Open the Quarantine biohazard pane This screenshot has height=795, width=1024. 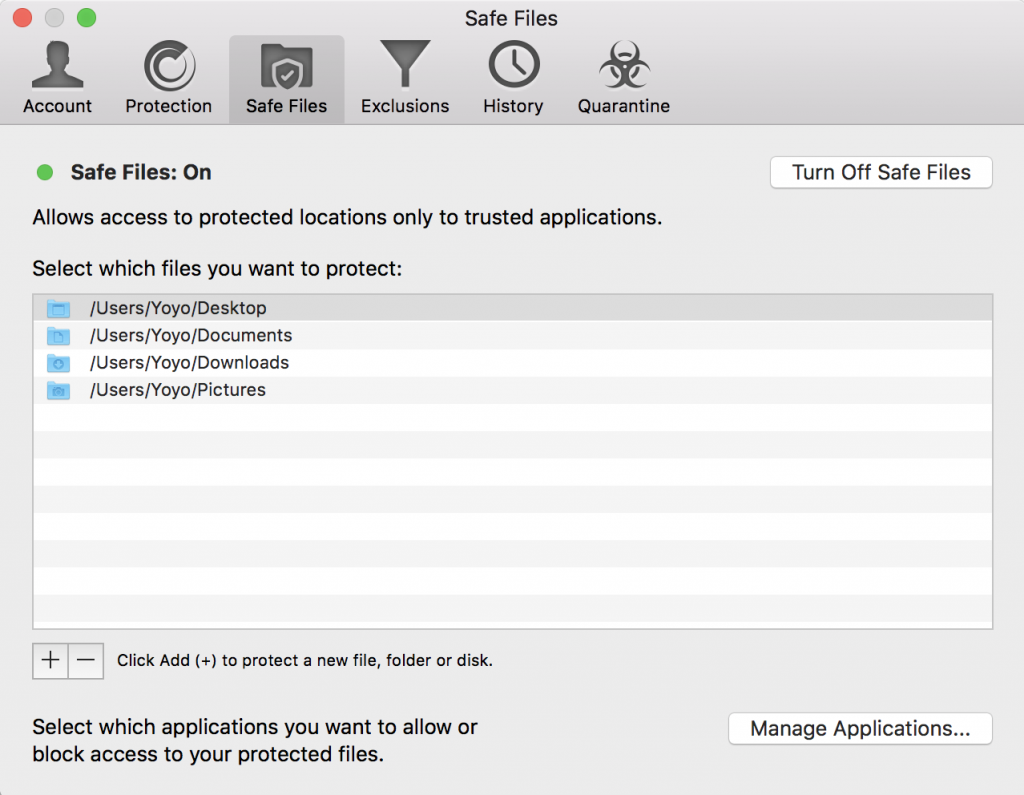[624, 78]
